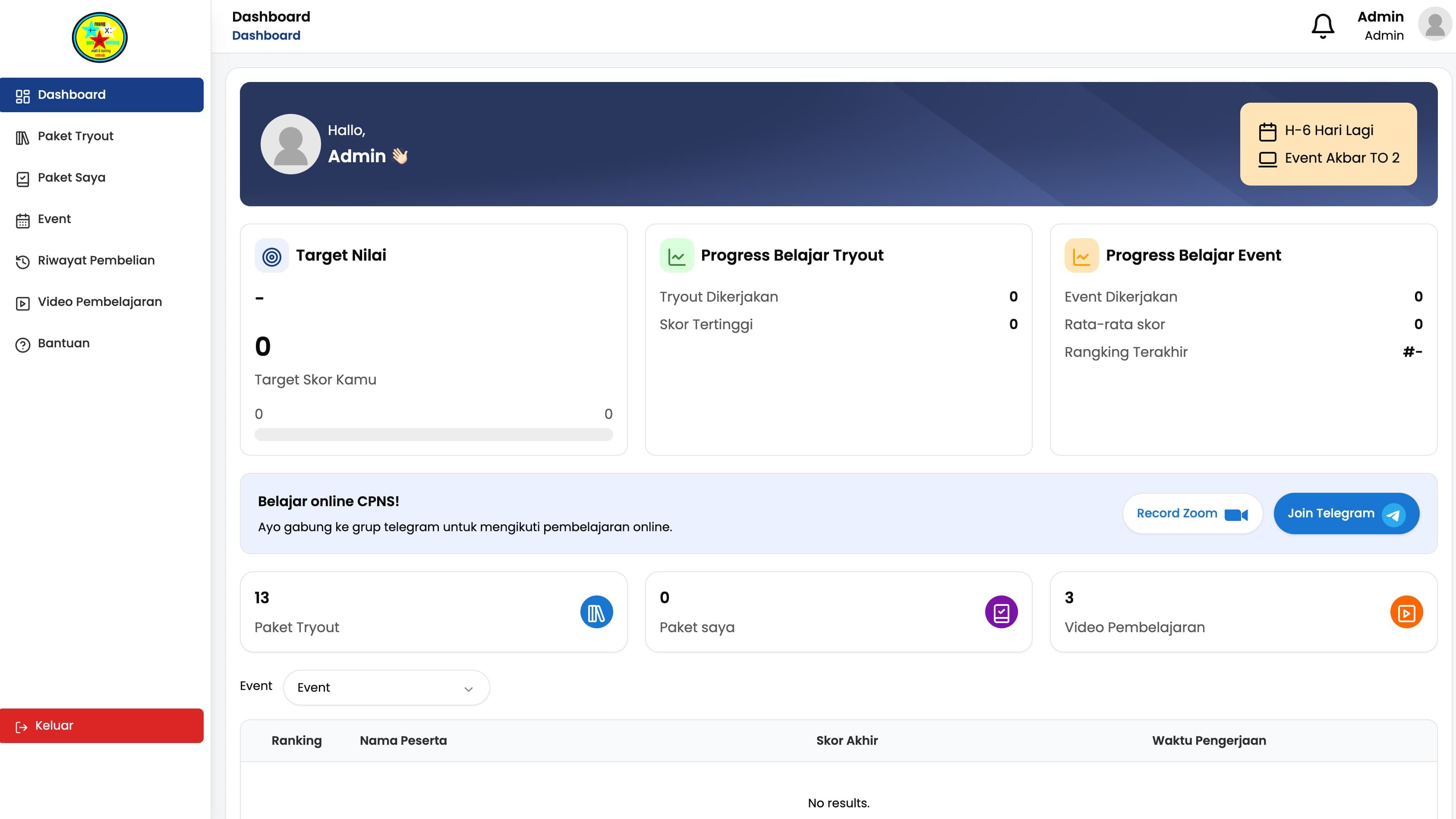The width and height of the screenshot is (1456, 819).
Task: Click the Event dropdown chevron arrow
Action: click(x=468, y=689)
